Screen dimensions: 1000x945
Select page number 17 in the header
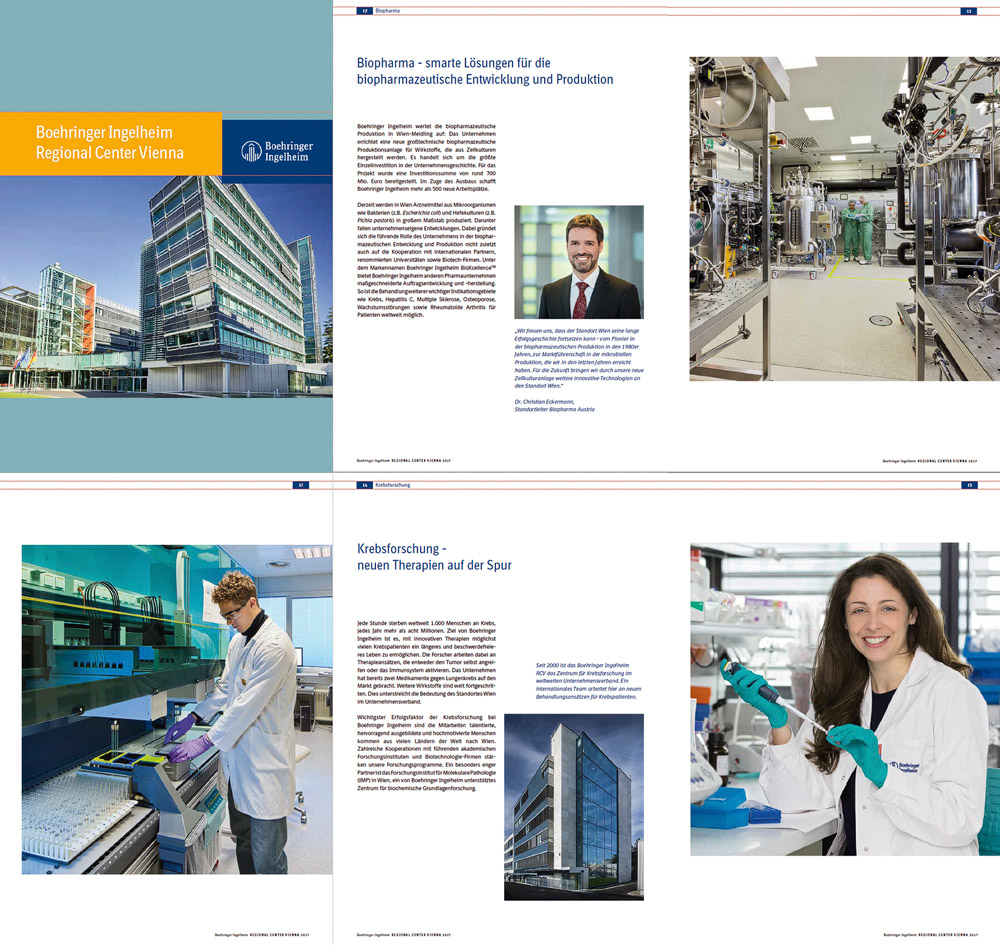click(x=300, y=485)
